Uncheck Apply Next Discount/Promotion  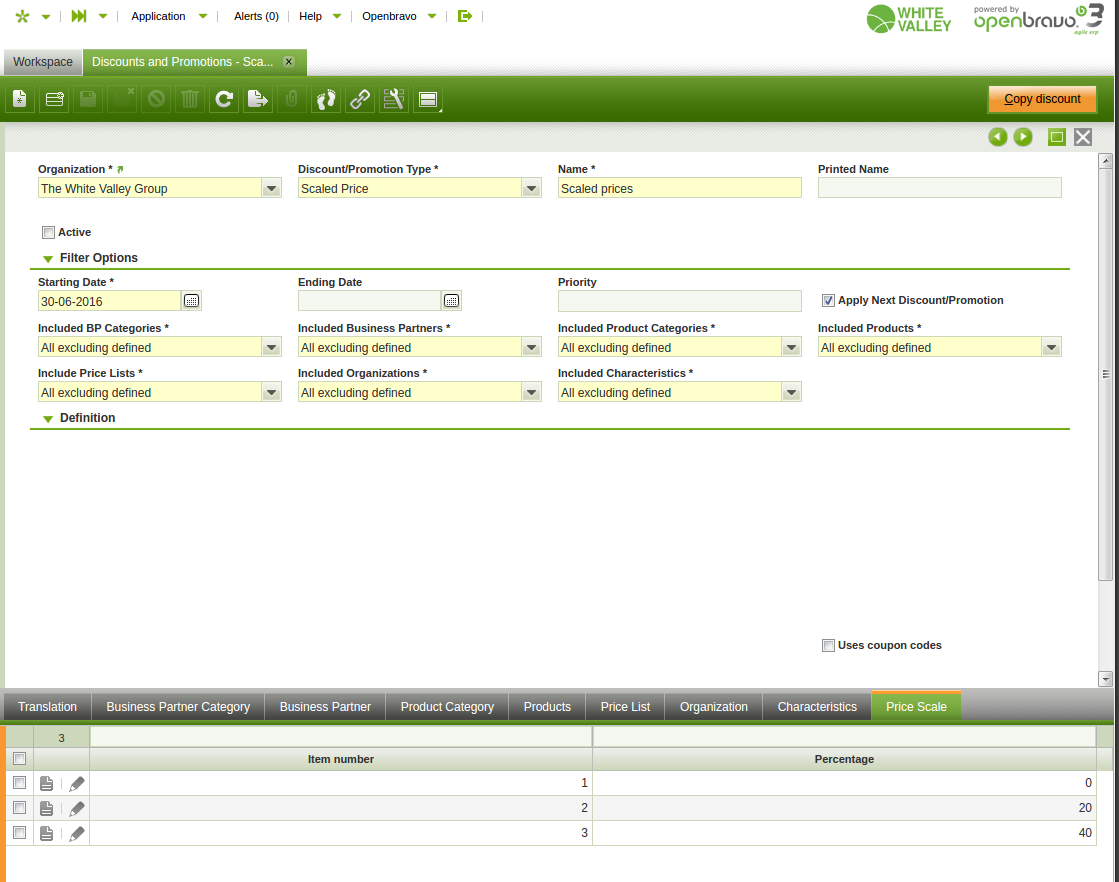828,300
